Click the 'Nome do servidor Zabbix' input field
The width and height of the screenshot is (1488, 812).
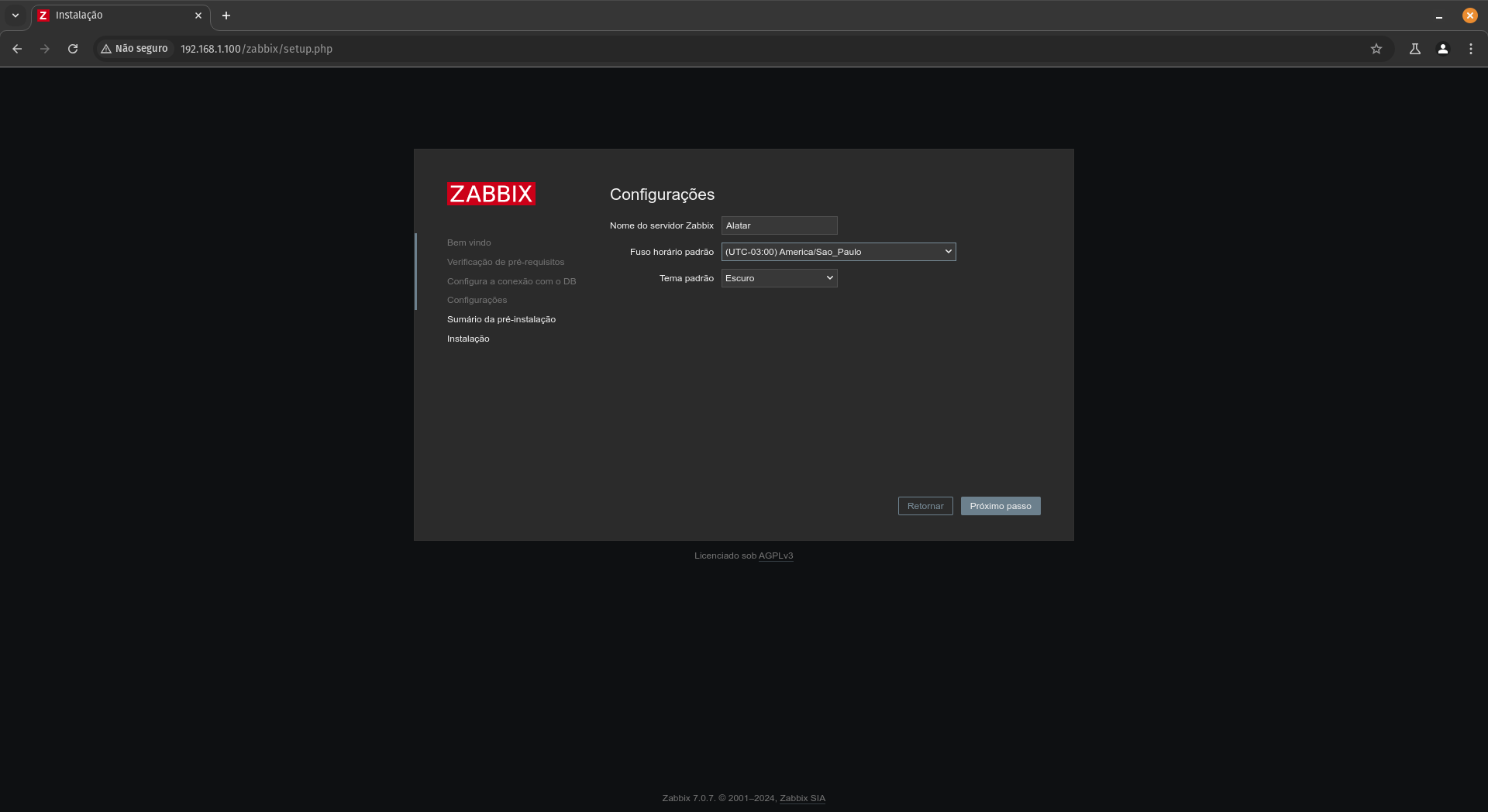tap(779, 225)
